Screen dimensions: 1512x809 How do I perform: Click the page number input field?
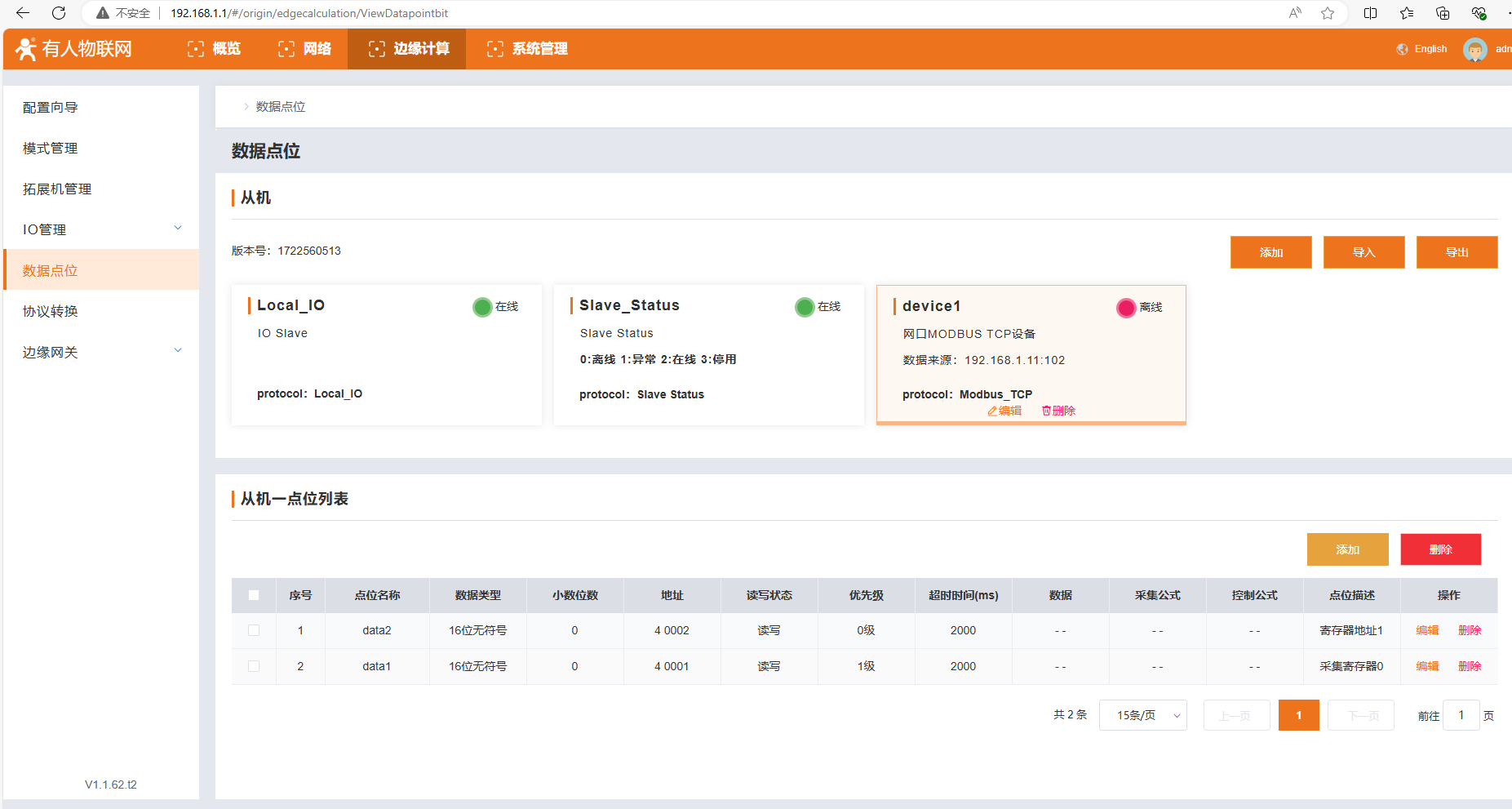pyautogui.click(x=1461, y=715)
